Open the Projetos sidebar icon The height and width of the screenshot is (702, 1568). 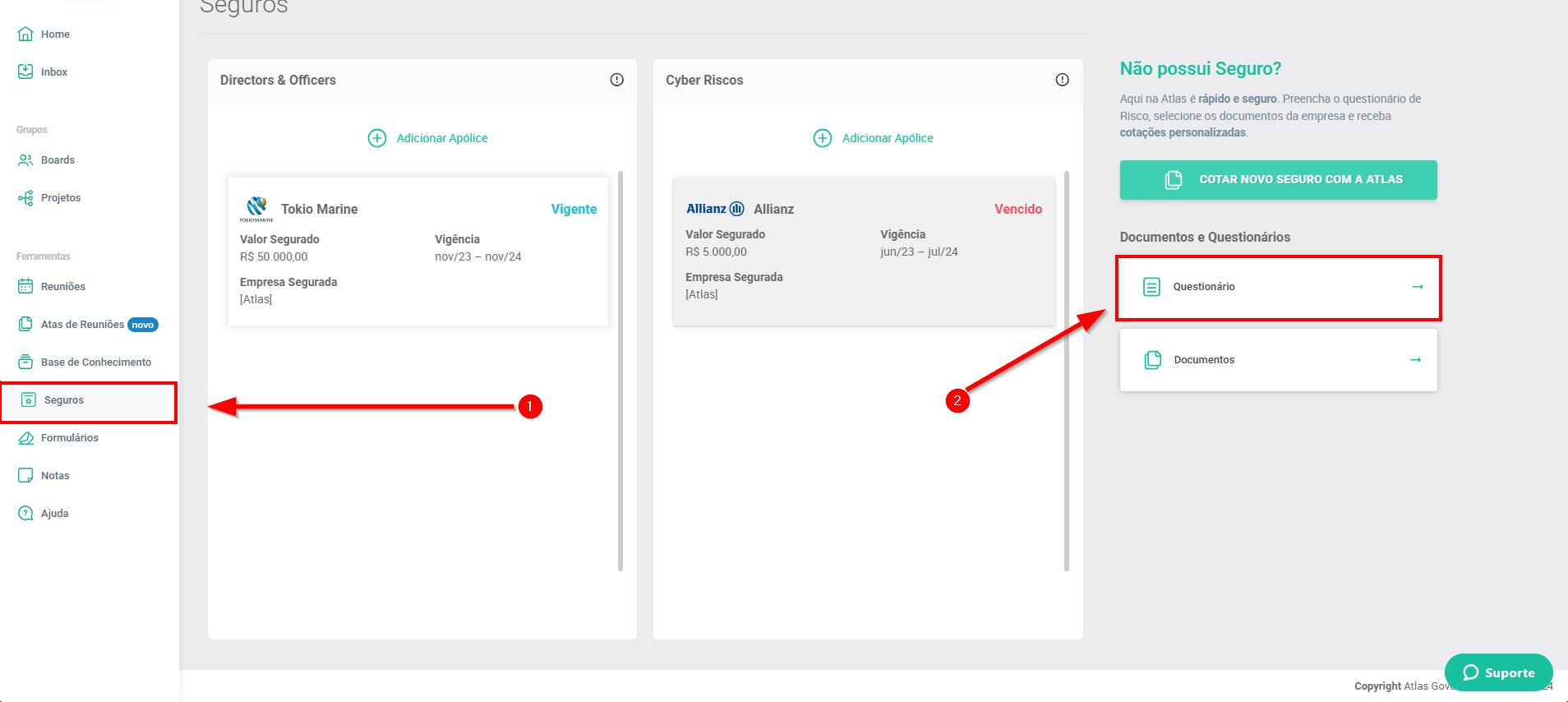click(25, 198)
